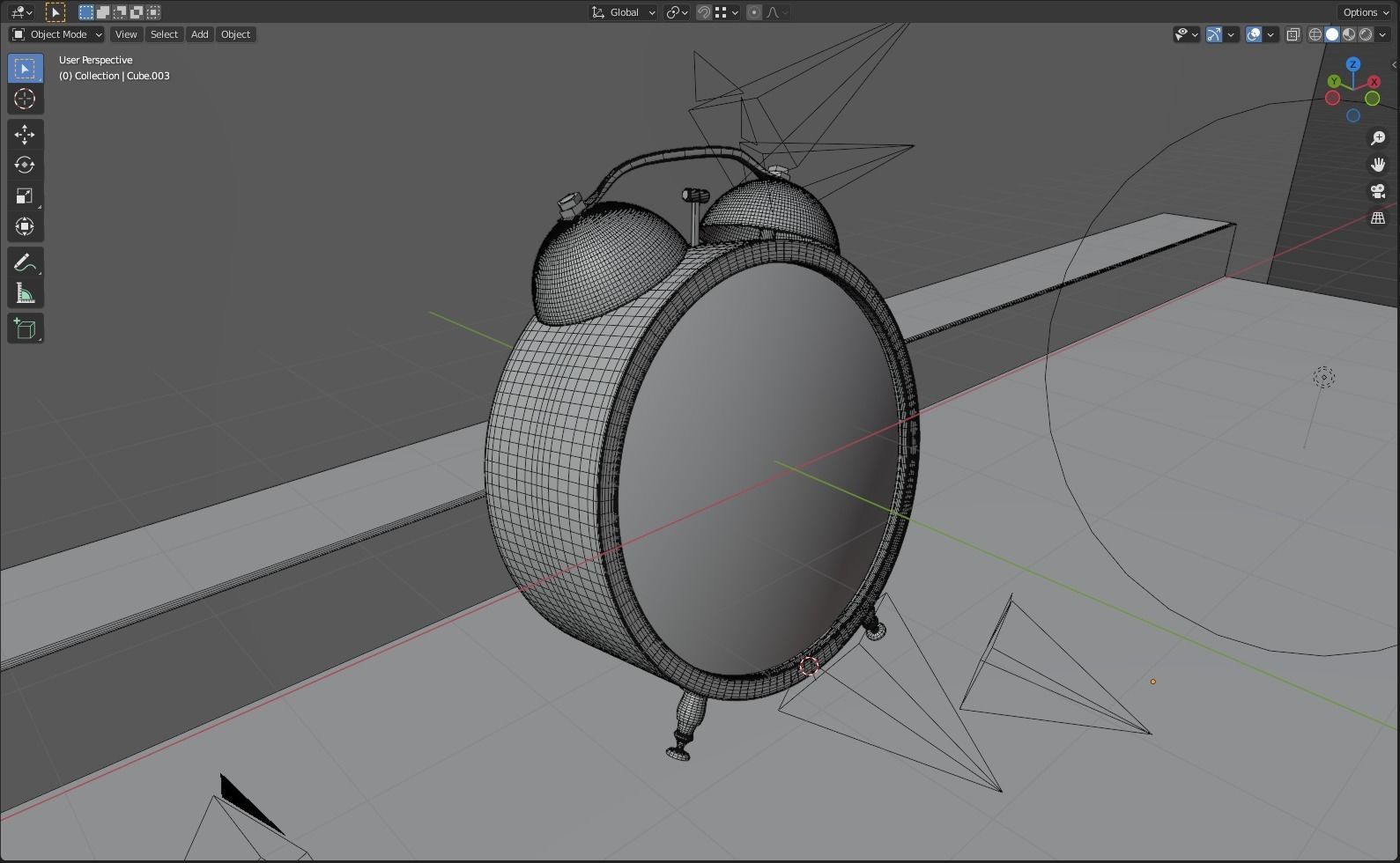
Task: Click the blue Z axis on gizmo
Action: 1353,64
